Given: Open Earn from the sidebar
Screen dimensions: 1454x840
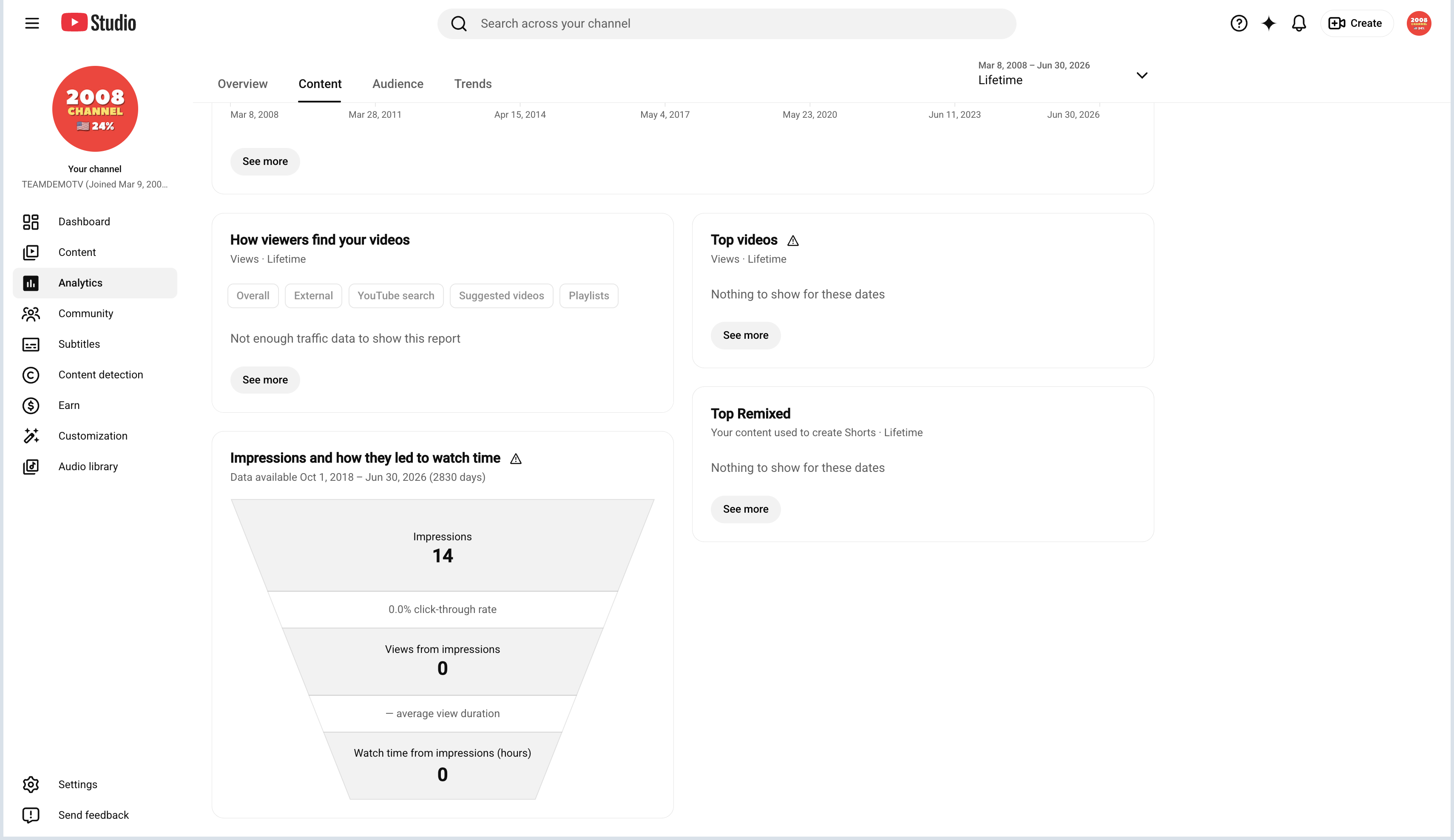Looking at the screenshot, I should (x=95, y=405).
